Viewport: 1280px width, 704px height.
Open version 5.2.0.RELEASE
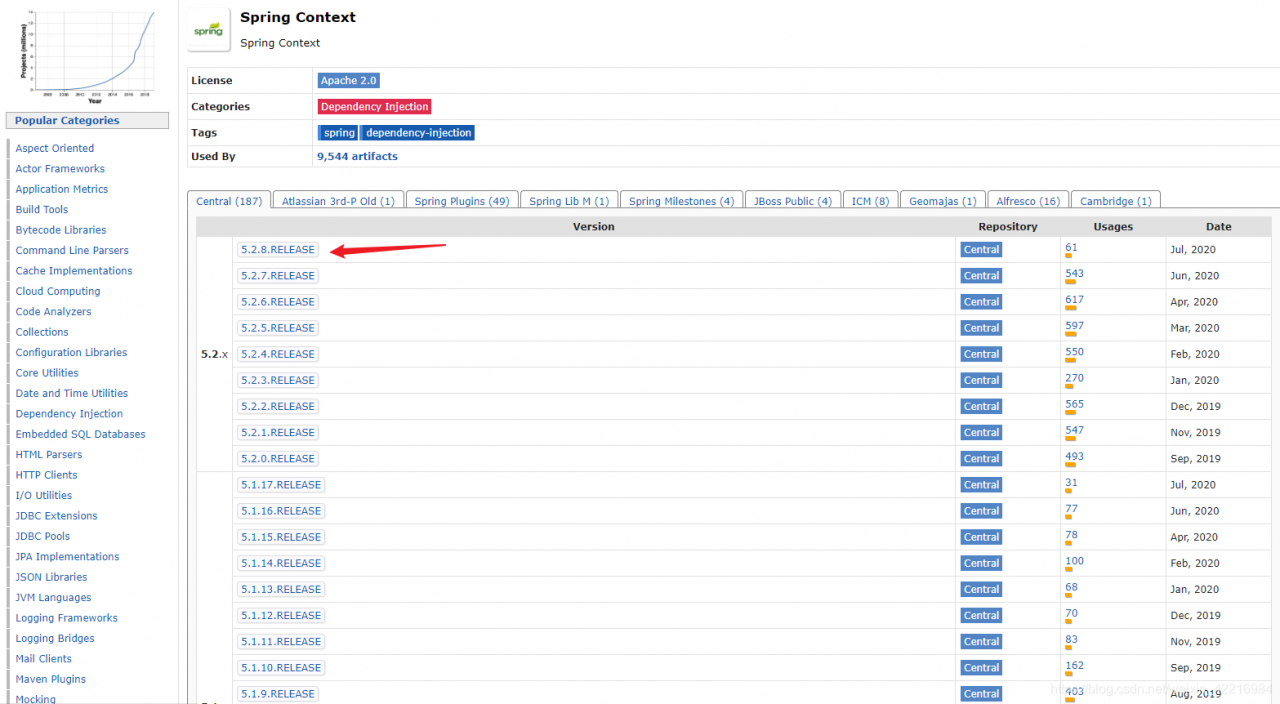(x=278, y=458)
